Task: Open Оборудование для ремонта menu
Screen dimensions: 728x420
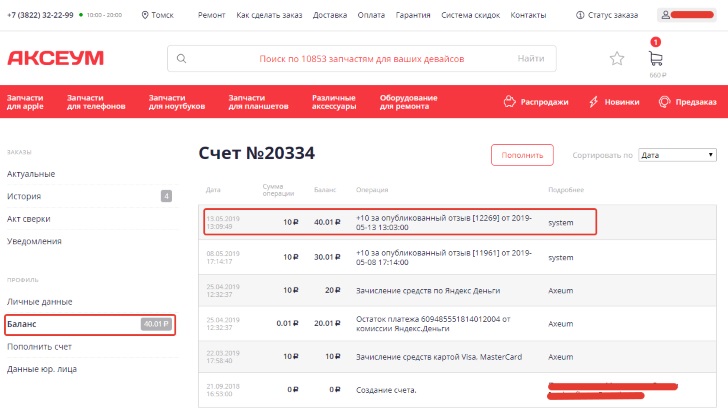Action: 408,102
